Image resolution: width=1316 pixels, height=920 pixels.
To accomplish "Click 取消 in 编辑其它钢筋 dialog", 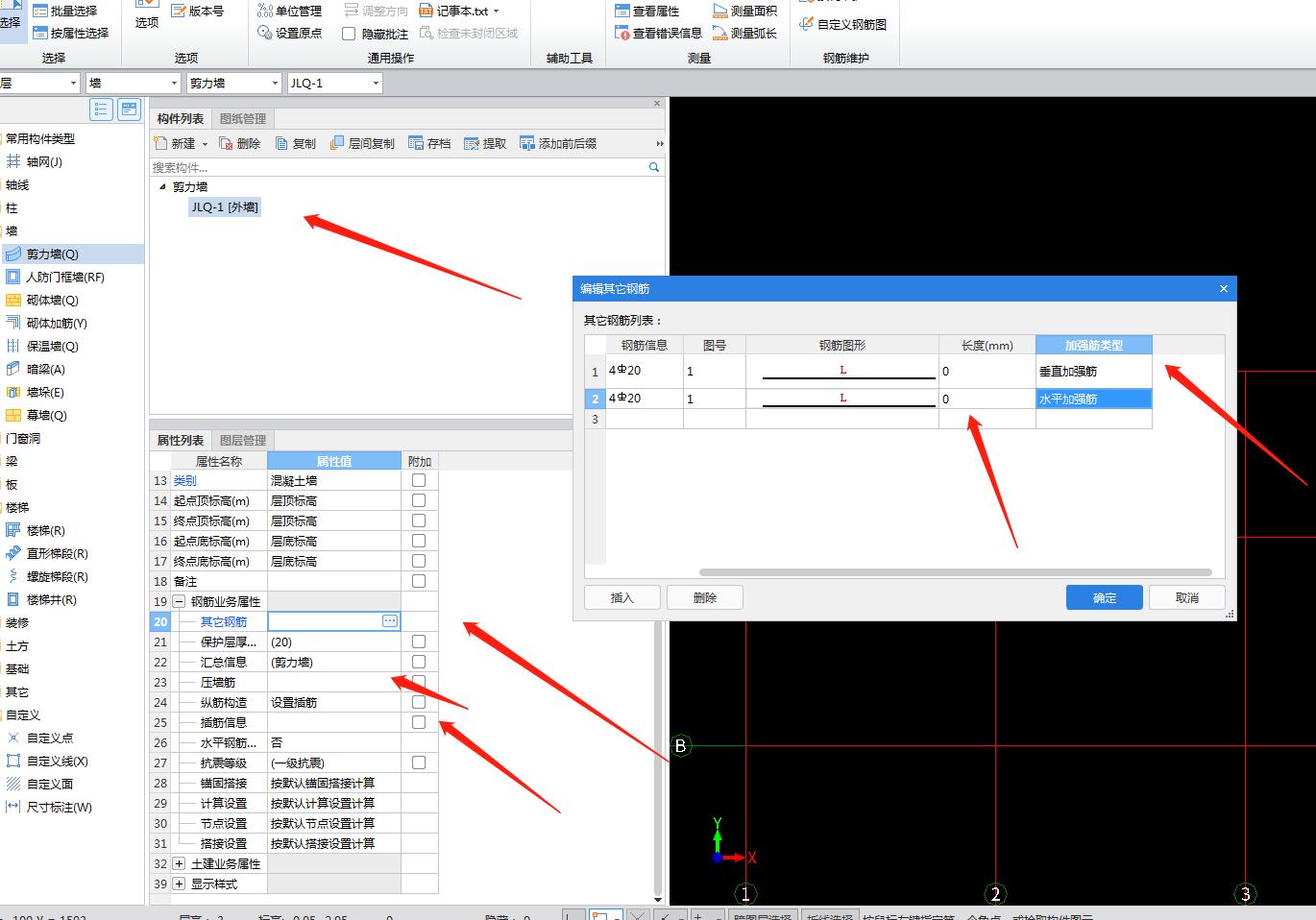I will [x=1187, y=597].
